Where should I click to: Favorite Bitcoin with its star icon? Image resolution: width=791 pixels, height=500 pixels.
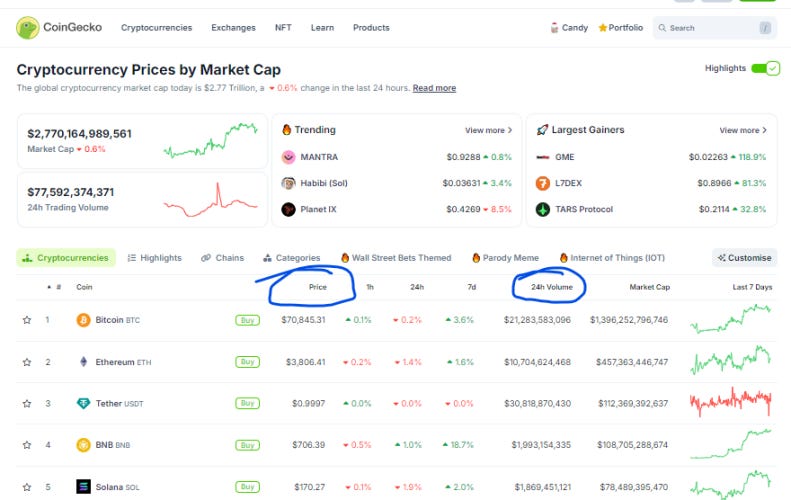pos(27,320)
